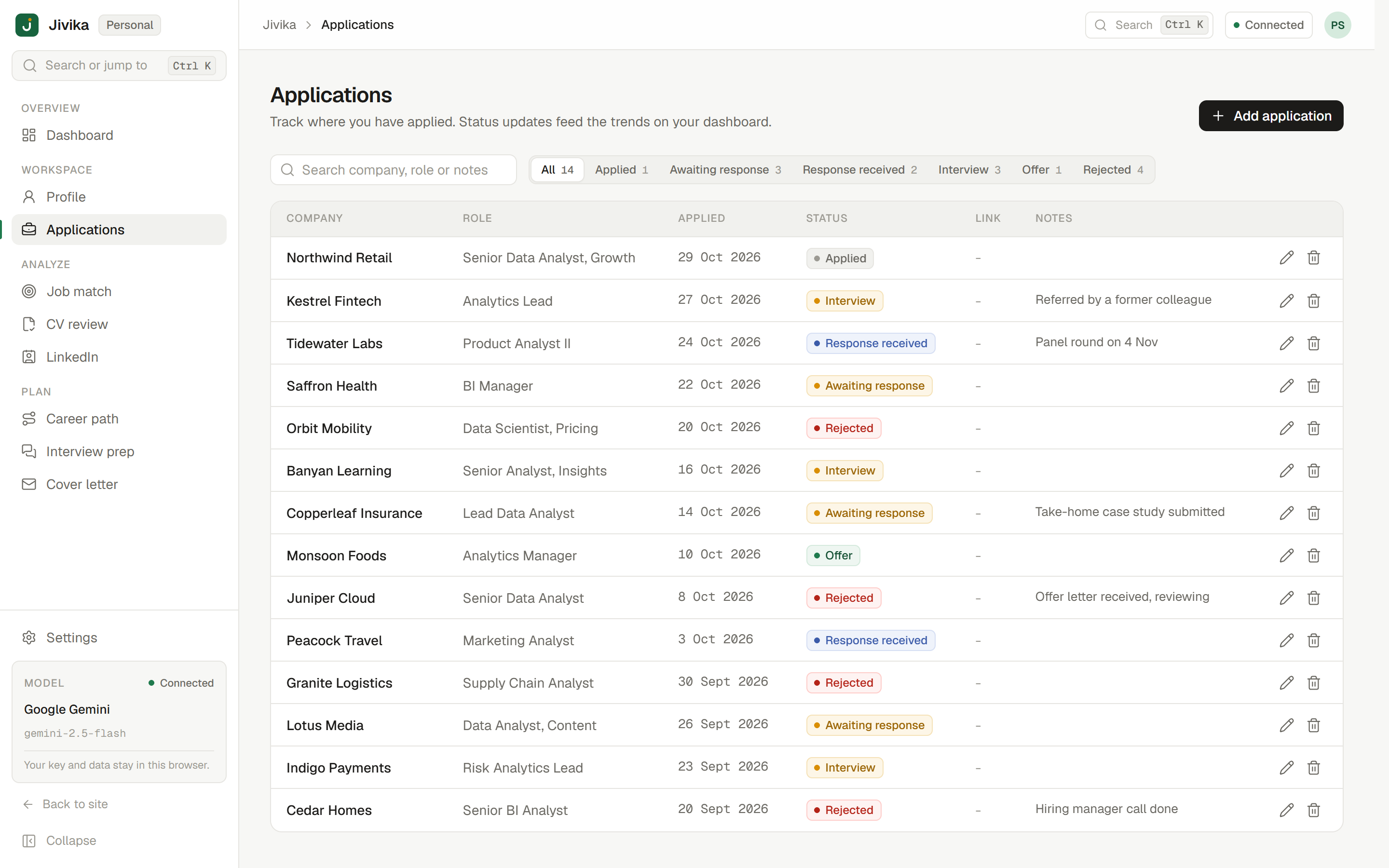Open Interview prep in sidebar
The image size is (1389, 868).
119,452
